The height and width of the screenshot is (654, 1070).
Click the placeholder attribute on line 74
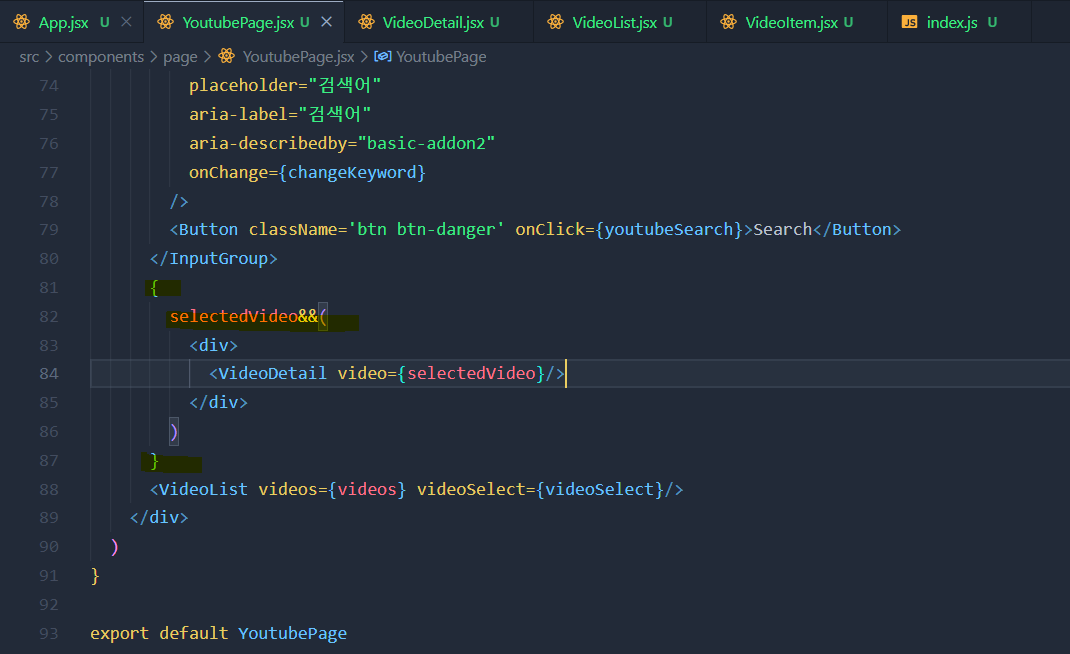coord(244,85)
